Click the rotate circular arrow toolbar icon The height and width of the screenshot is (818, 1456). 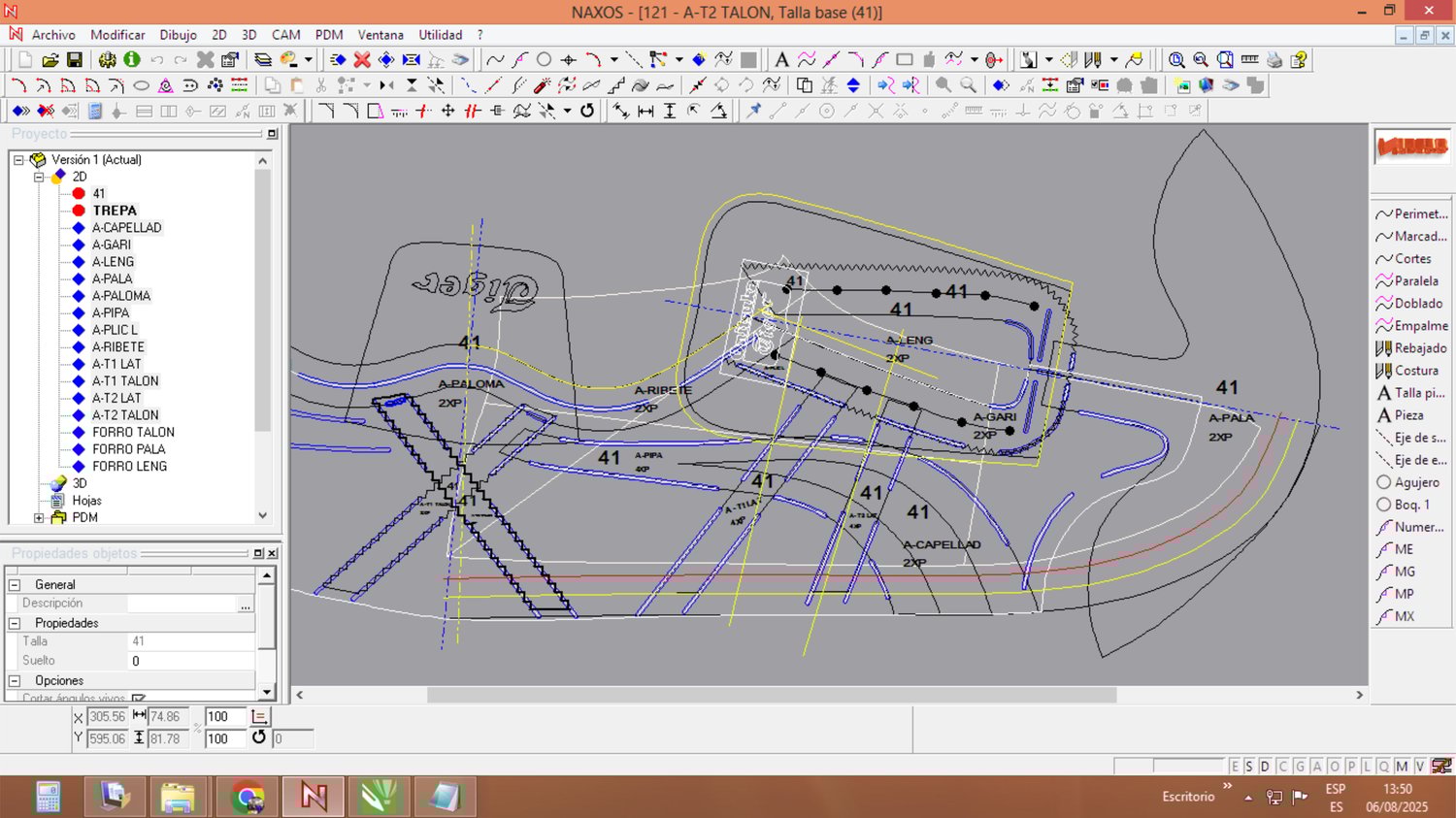tap(587, 111)
